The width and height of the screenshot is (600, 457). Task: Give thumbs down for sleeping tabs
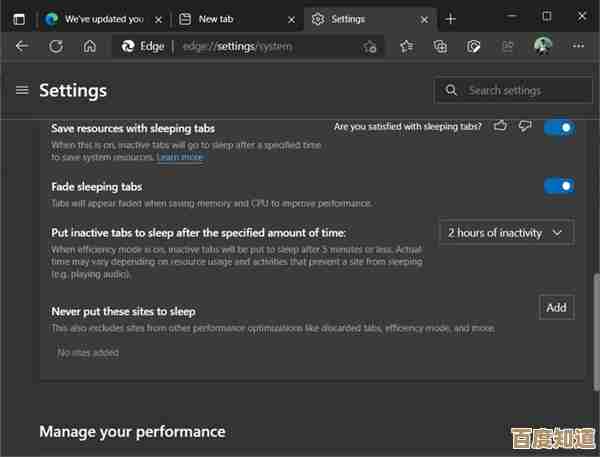point(525,127)
